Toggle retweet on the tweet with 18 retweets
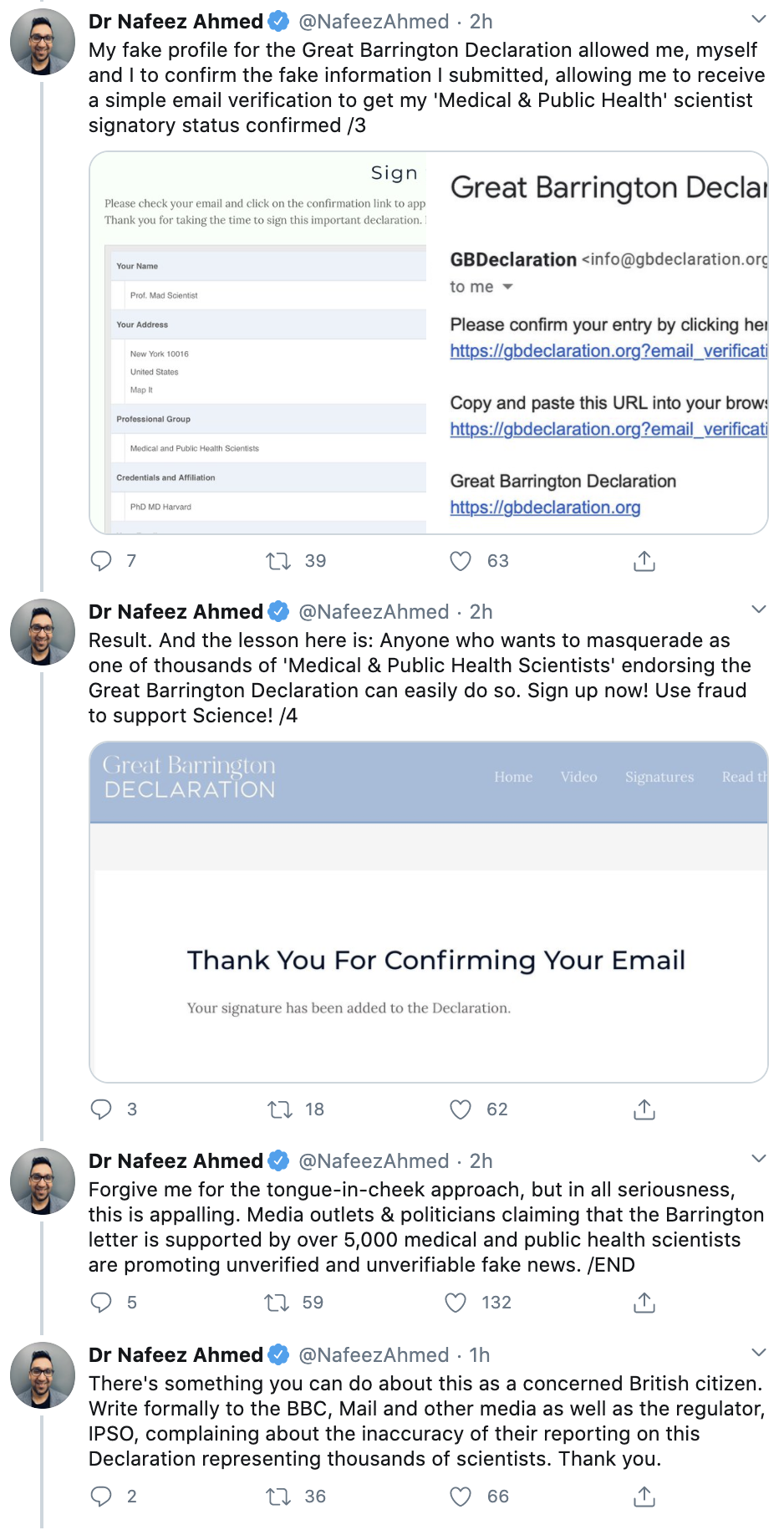 point(279,1109)
